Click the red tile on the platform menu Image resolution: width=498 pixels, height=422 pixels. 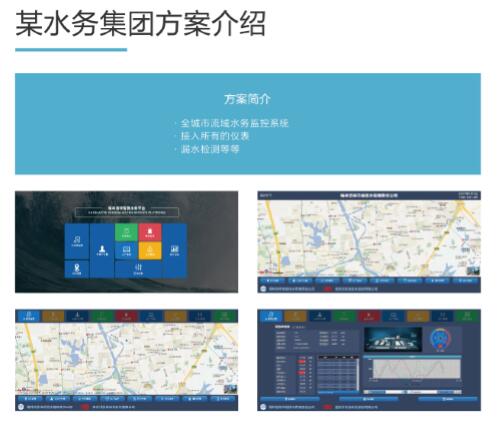pos(150,232)
